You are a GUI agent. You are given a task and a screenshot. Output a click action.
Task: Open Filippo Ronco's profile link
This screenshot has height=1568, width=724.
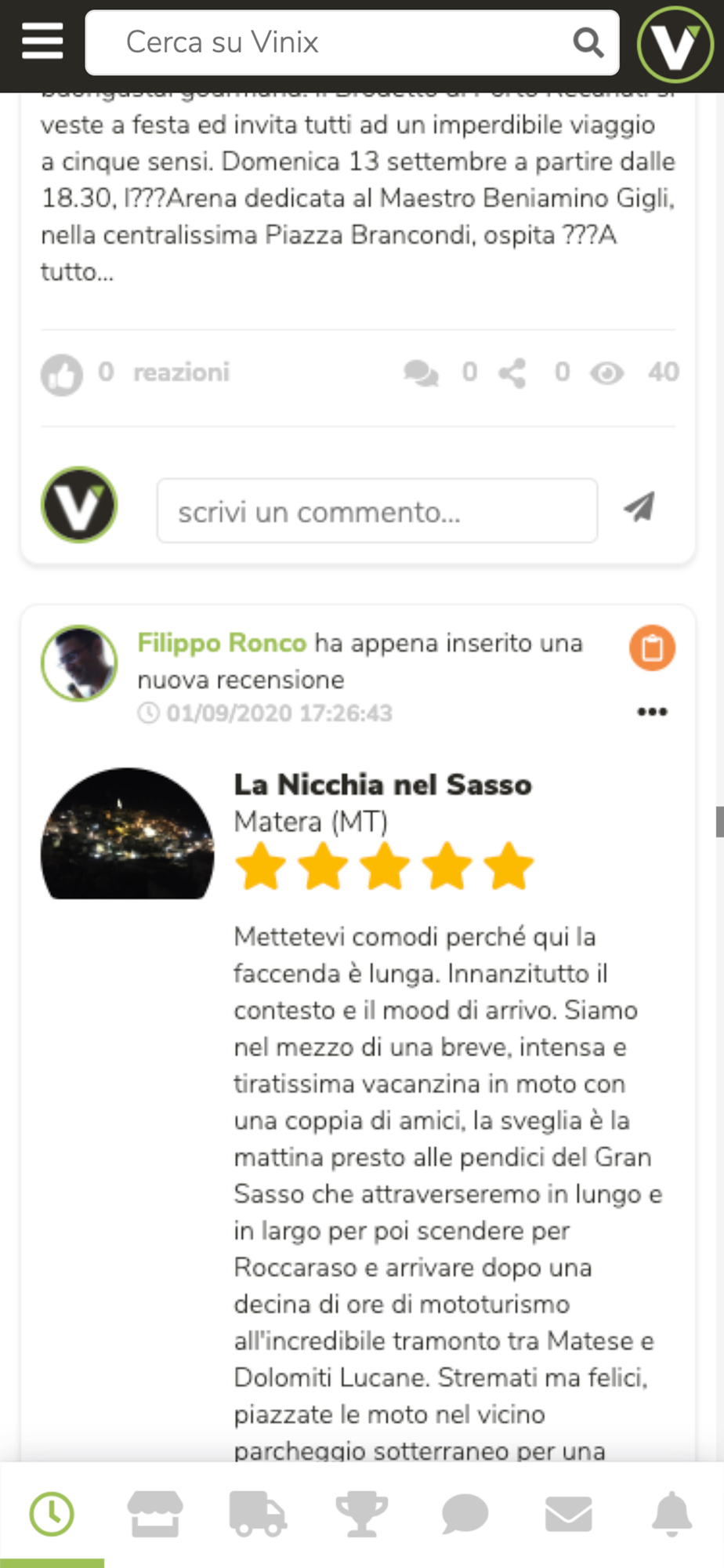pos(222,643)
